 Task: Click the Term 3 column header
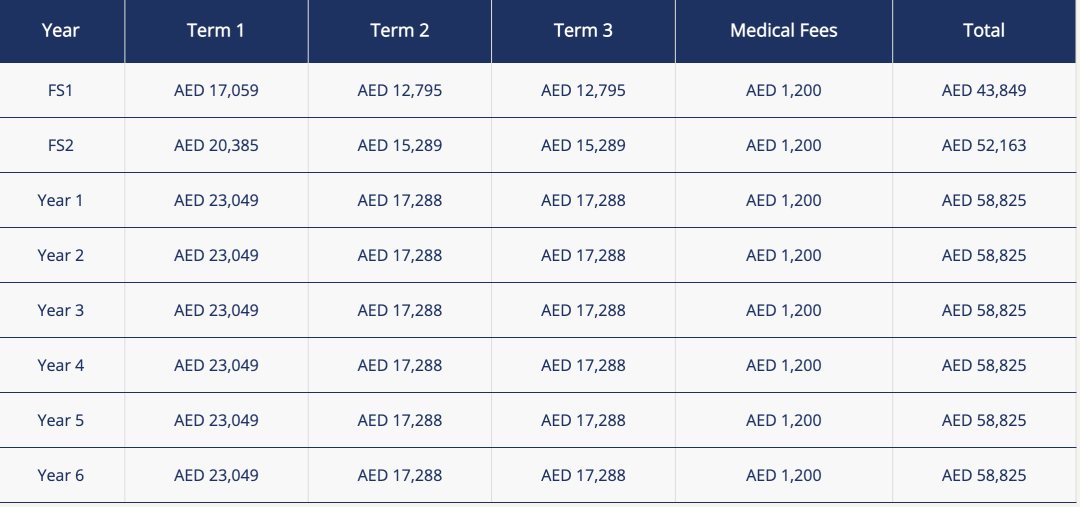click(x=583, y=30)
